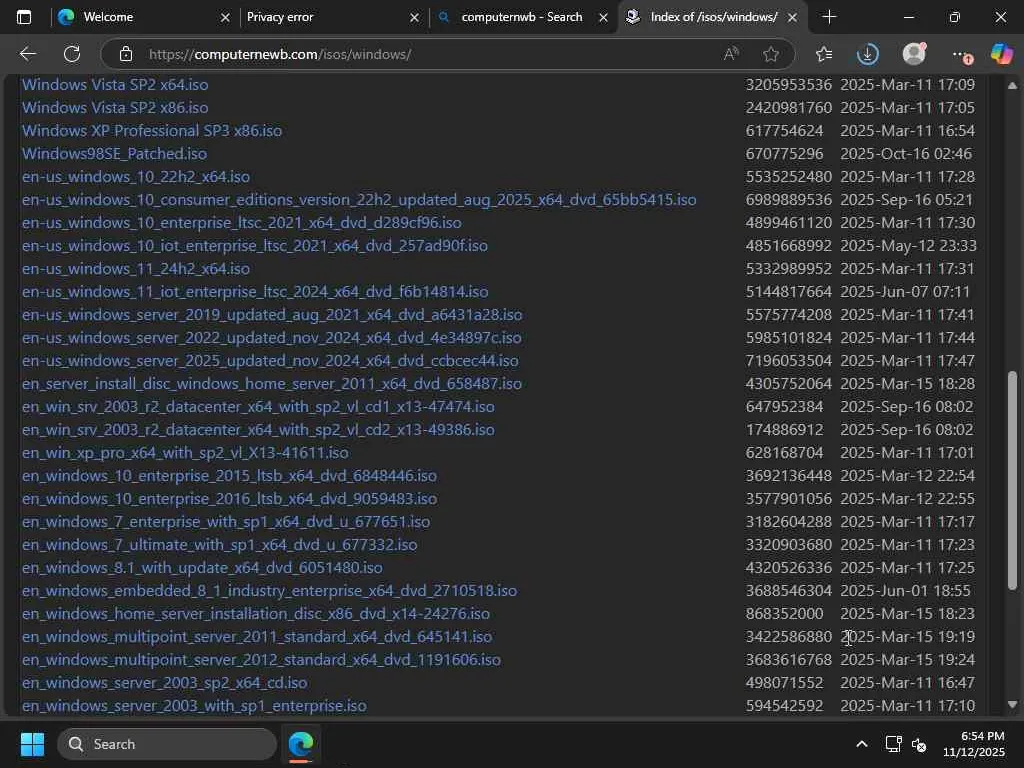
Task: Click the scrollbar down arrow
Action: [1012, 705]
